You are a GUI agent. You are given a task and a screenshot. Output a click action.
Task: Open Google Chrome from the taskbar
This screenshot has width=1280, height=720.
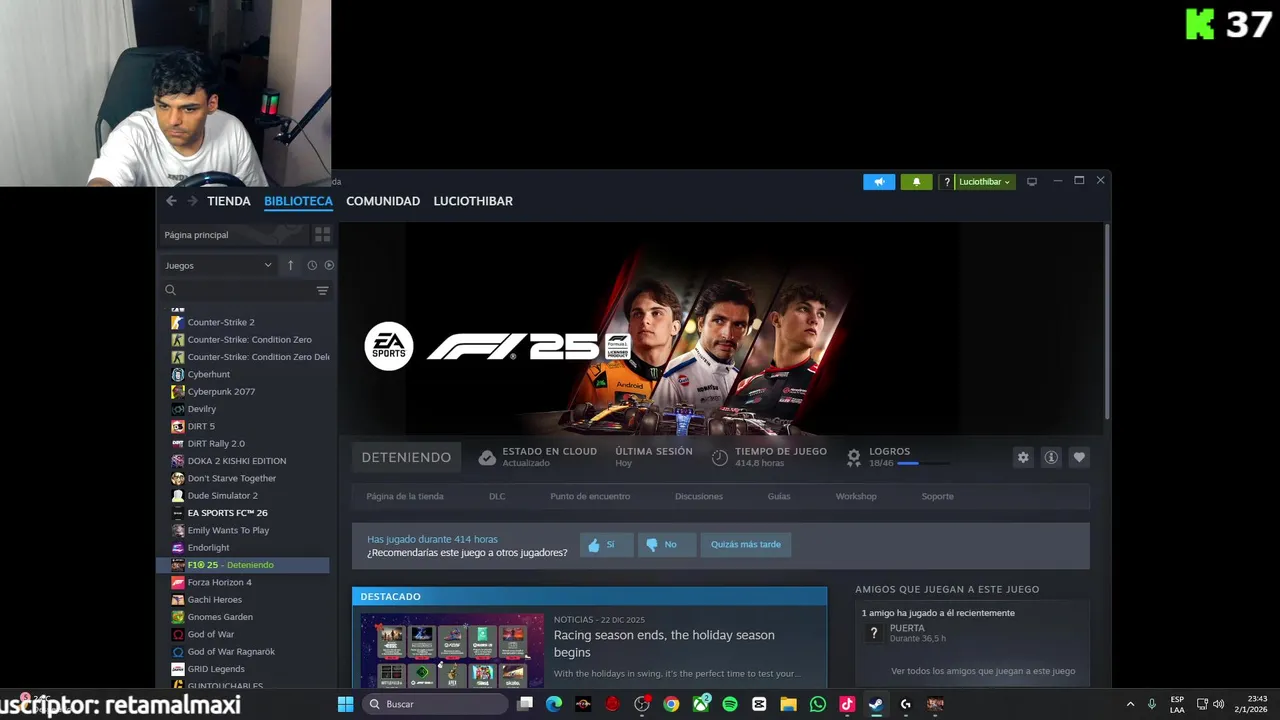pos(671,704)
